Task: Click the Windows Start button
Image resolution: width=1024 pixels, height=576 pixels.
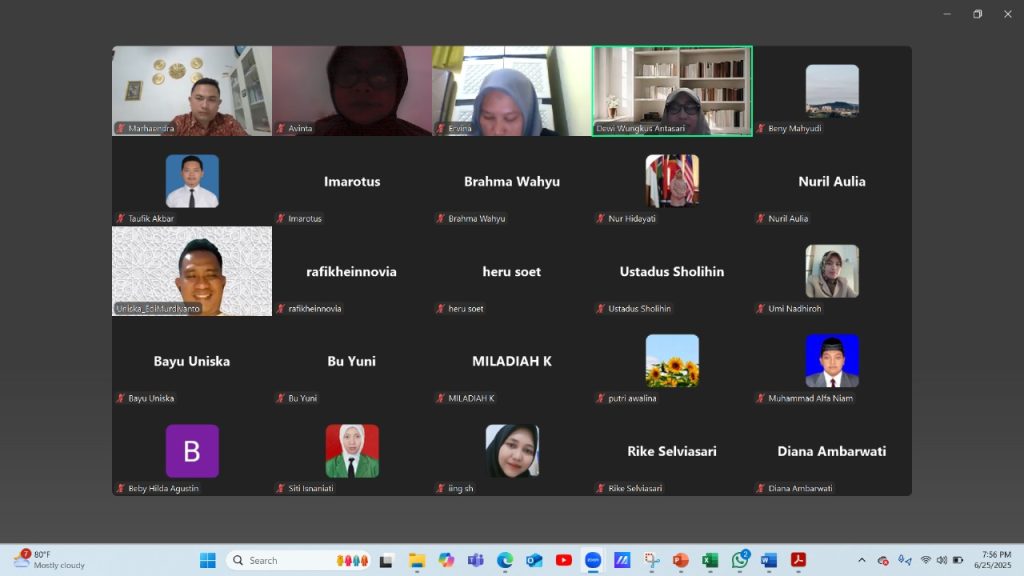Action: point(207,560)
